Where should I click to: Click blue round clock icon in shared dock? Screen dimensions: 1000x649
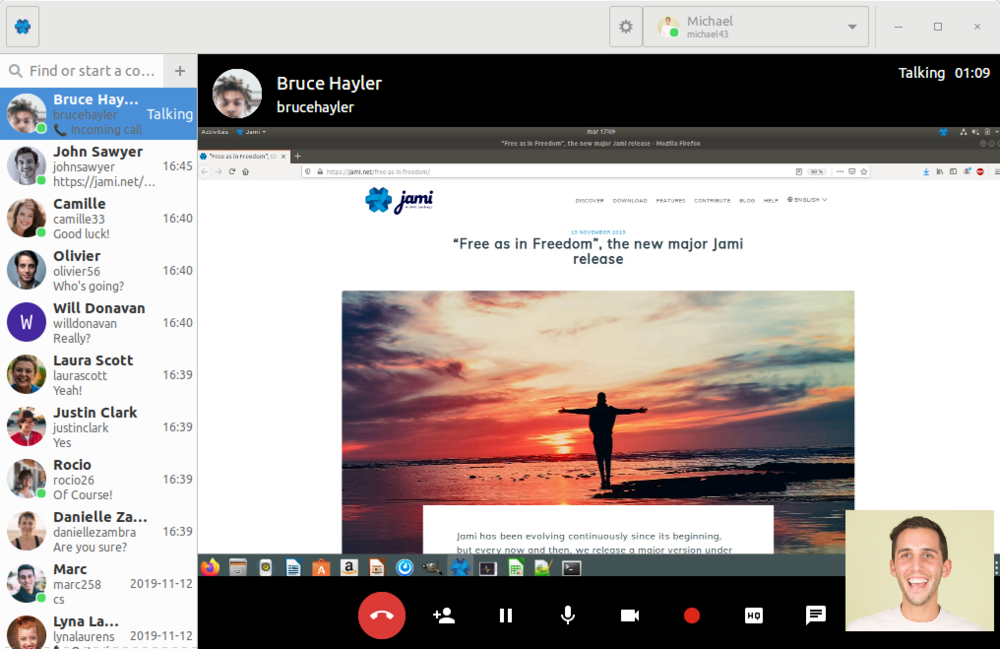pyautogui.click(x=404, y=567)
